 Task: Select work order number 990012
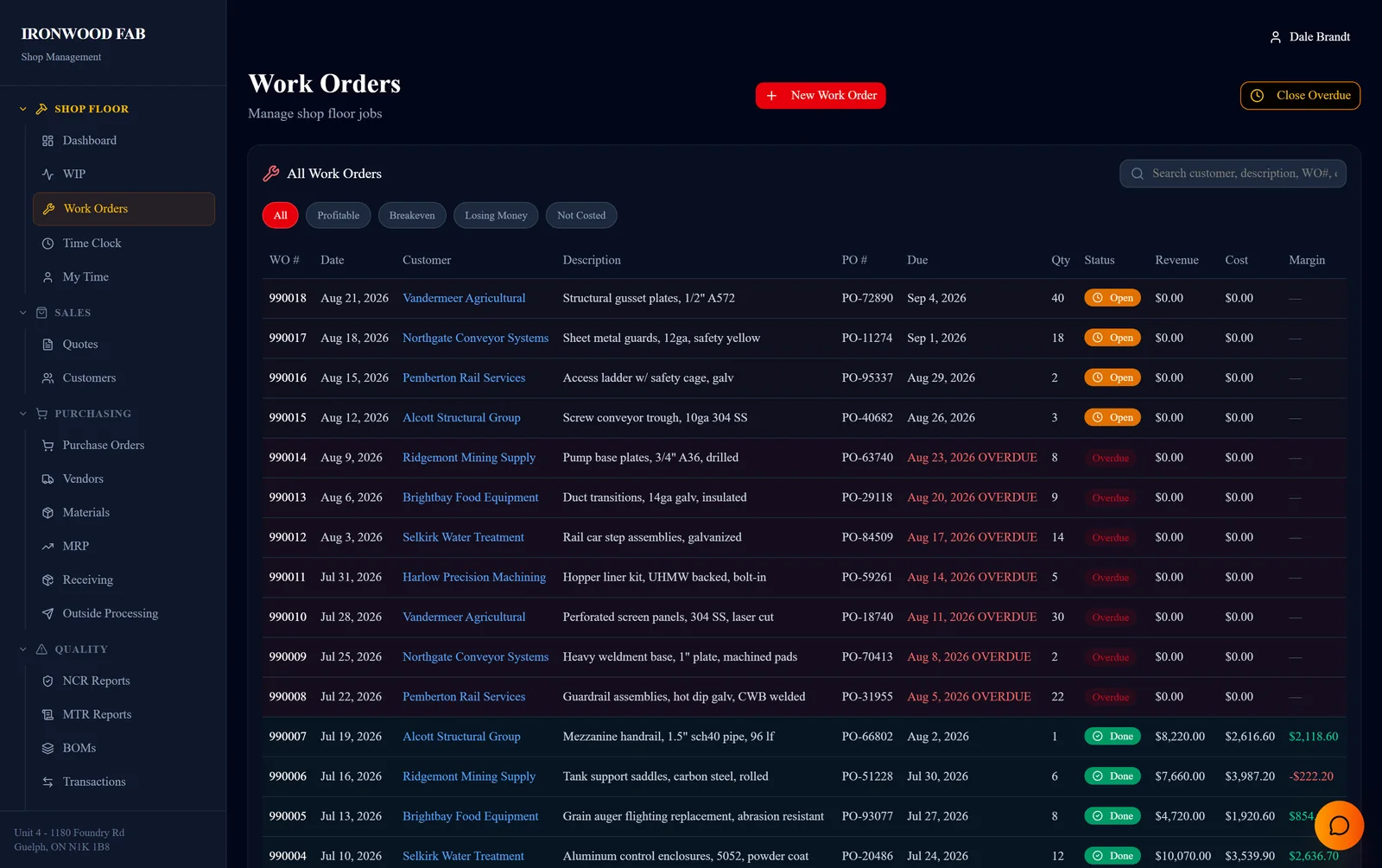[288, 538]
